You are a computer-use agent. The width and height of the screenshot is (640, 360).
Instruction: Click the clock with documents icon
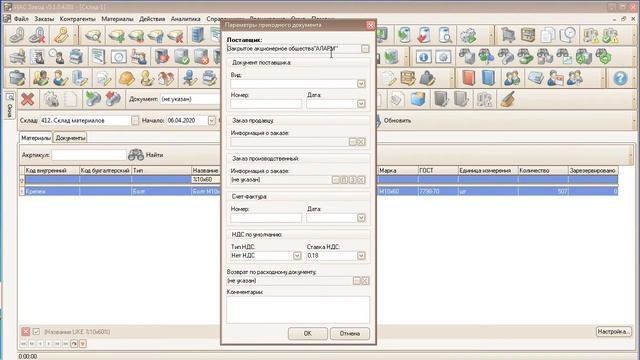point(567,36)
